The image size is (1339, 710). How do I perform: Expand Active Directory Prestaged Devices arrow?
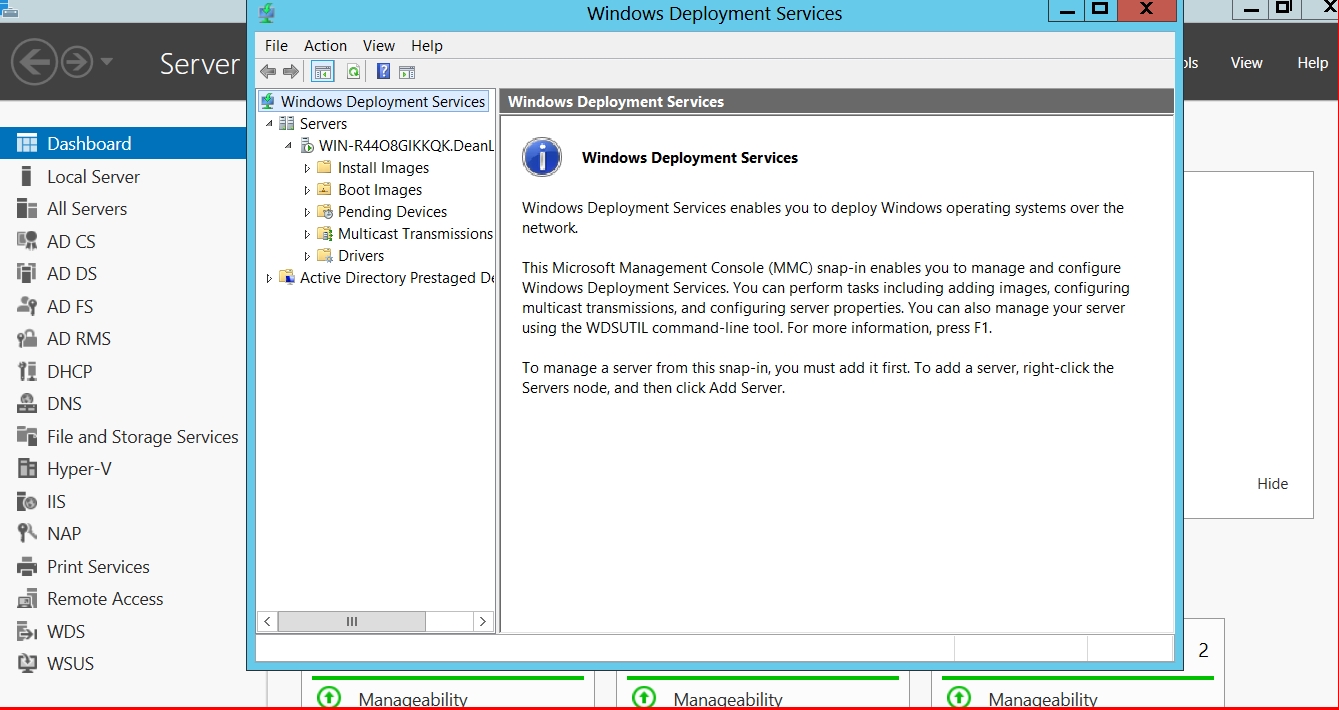coord(269,278)
